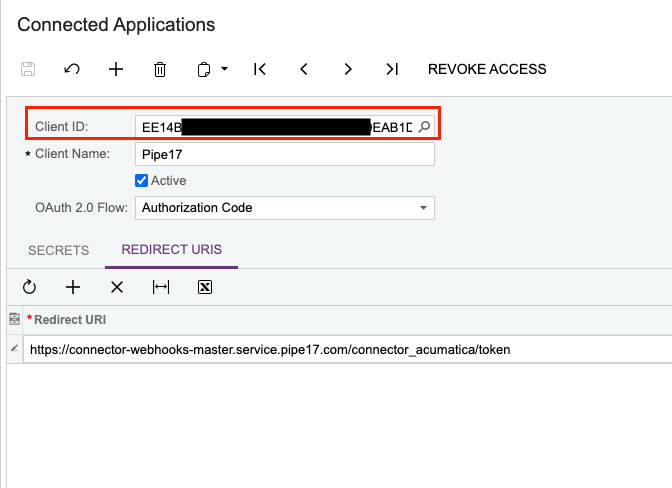Viewport: 672px width, 488px height.
Task: Switch to the SECRETS tab
Action: click(x=59, y=250)
